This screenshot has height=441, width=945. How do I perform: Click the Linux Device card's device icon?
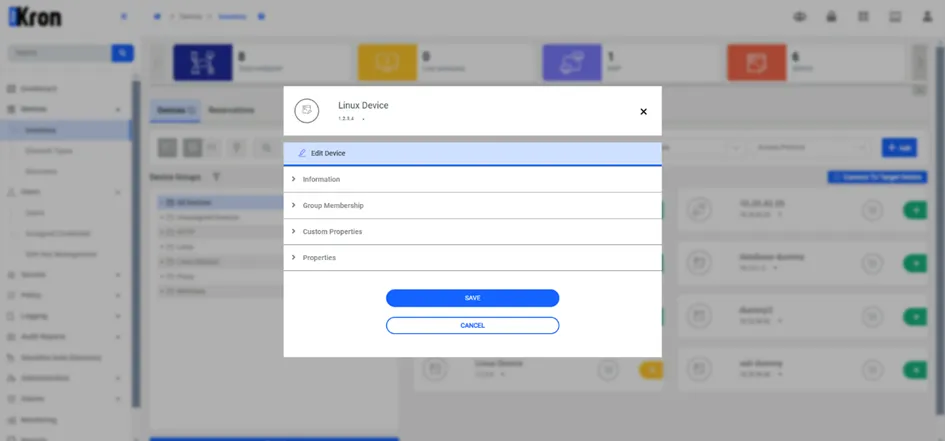(435, 369)
